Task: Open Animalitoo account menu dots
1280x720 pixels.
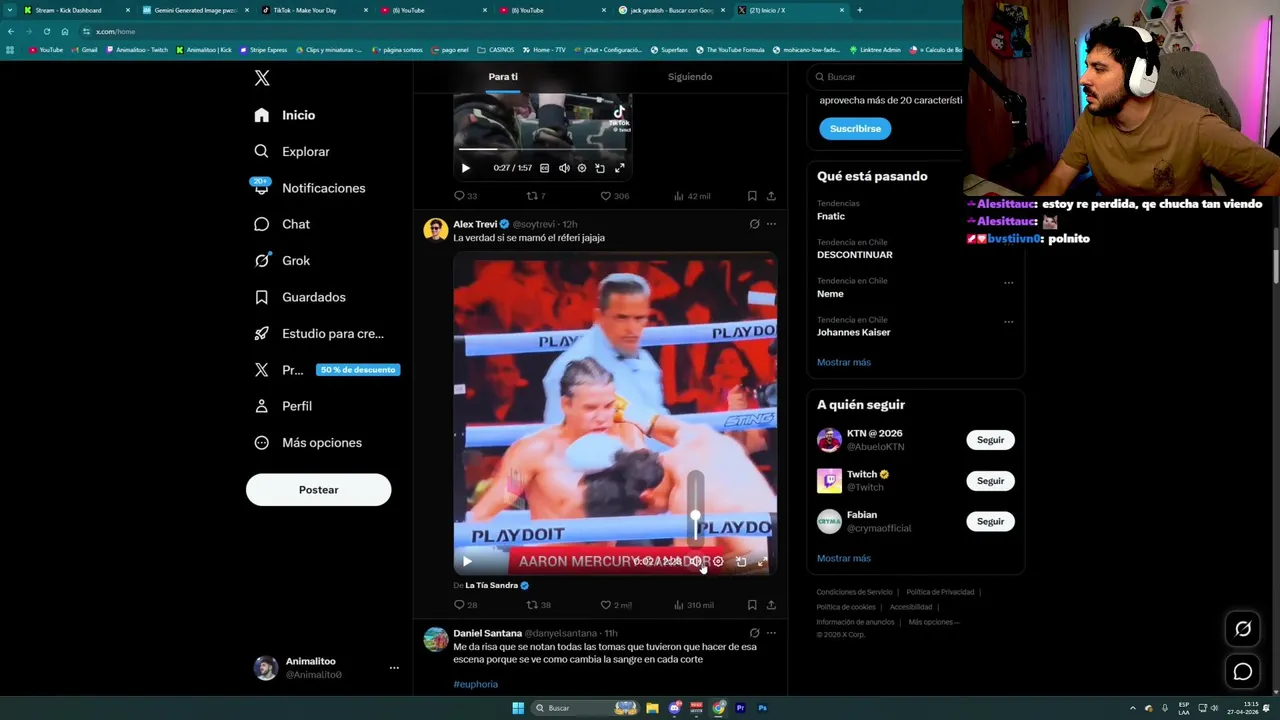Action: pyautogui.click(x=394, y=668)
